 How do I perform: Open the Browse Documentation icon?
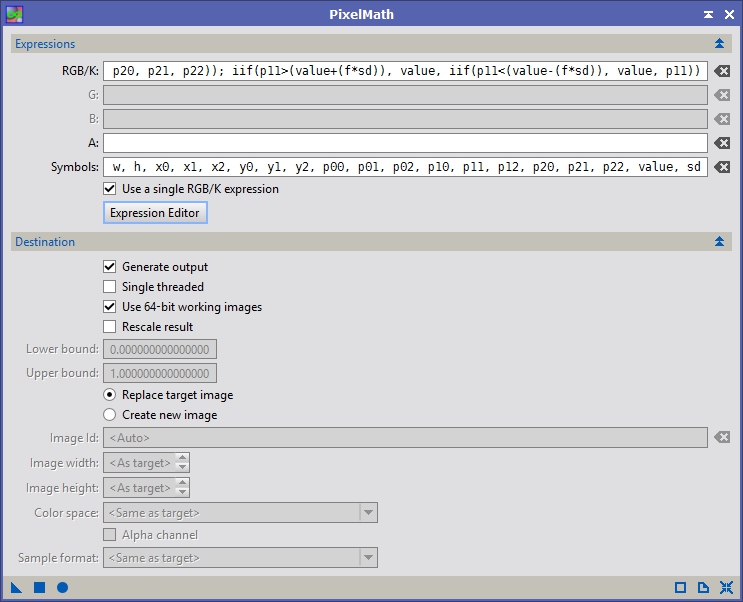point(703,588)
